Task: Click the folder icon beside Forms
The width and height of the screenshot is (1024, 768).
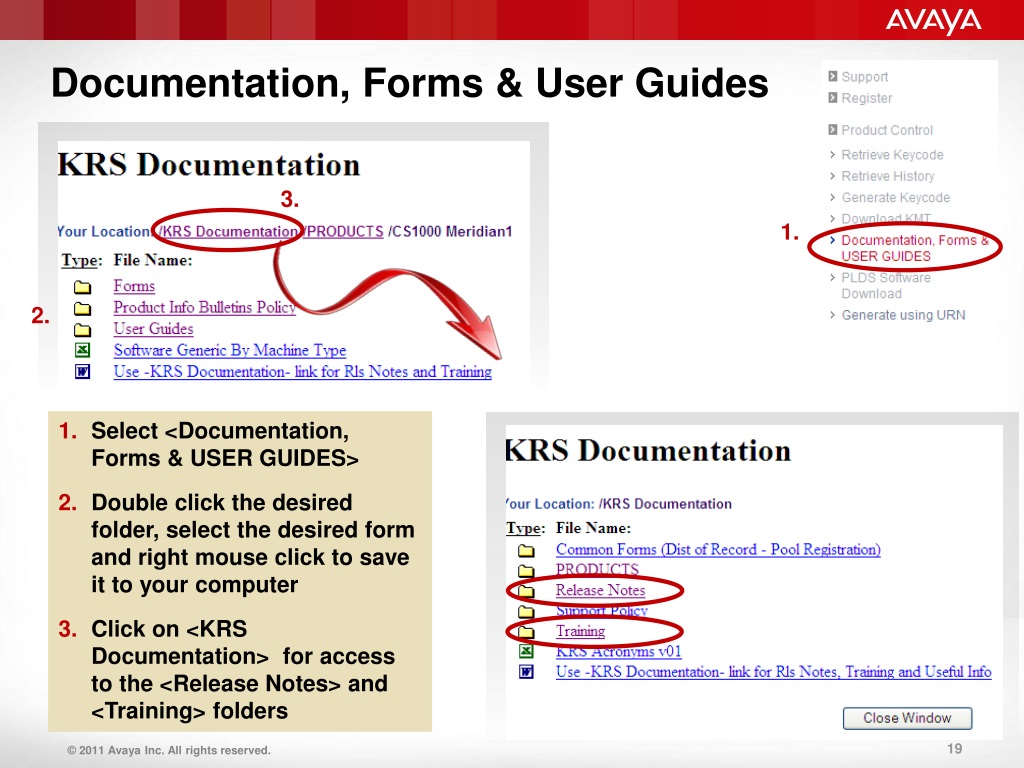Action: point(82,287)
